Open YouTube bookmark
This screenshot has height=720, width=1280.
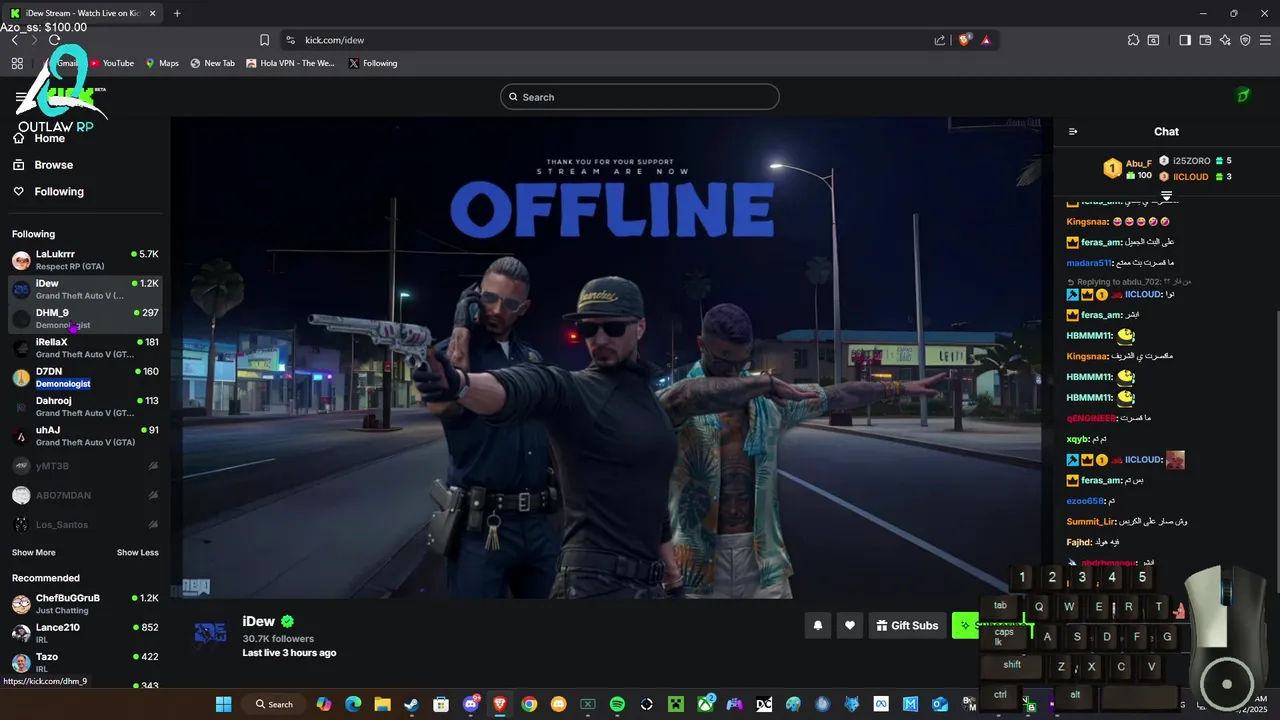pos(111,63)
